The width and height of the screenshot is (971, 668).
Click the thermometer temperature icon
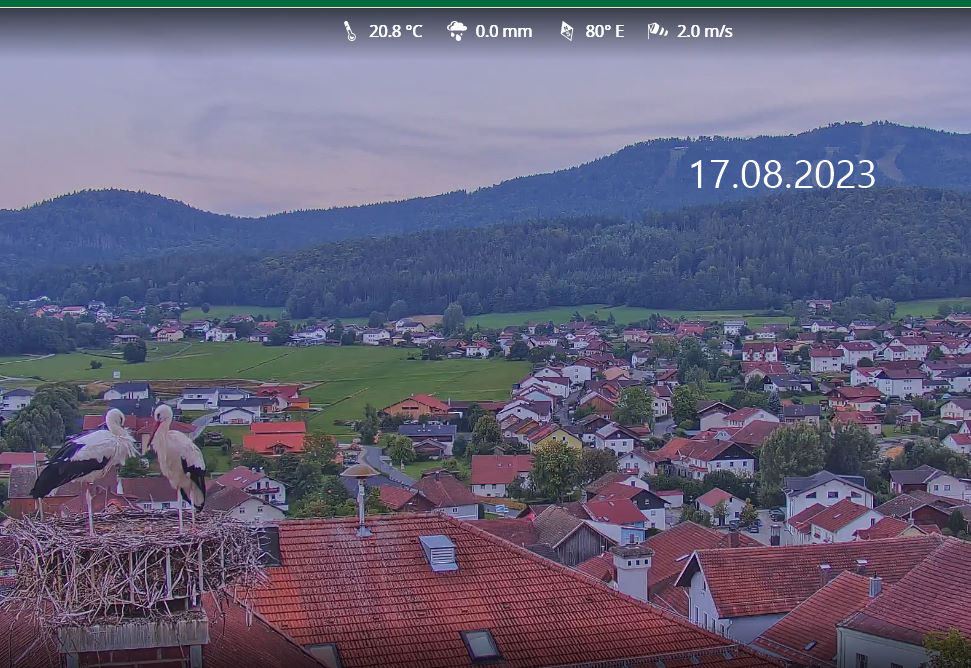(350, 31)
